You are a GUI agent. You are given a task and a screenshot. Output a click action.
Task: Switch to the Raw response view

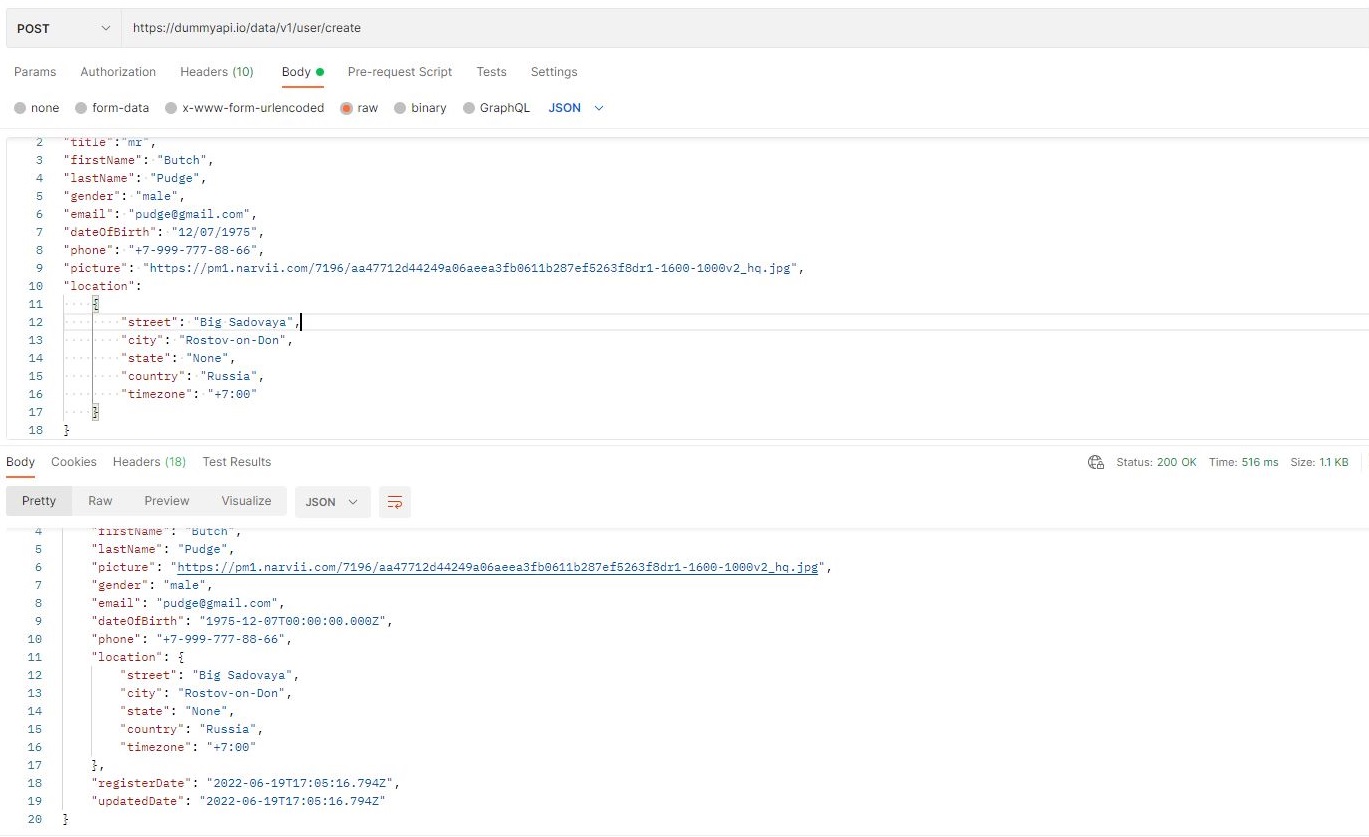pyautogui.click(x=100, y=500)
